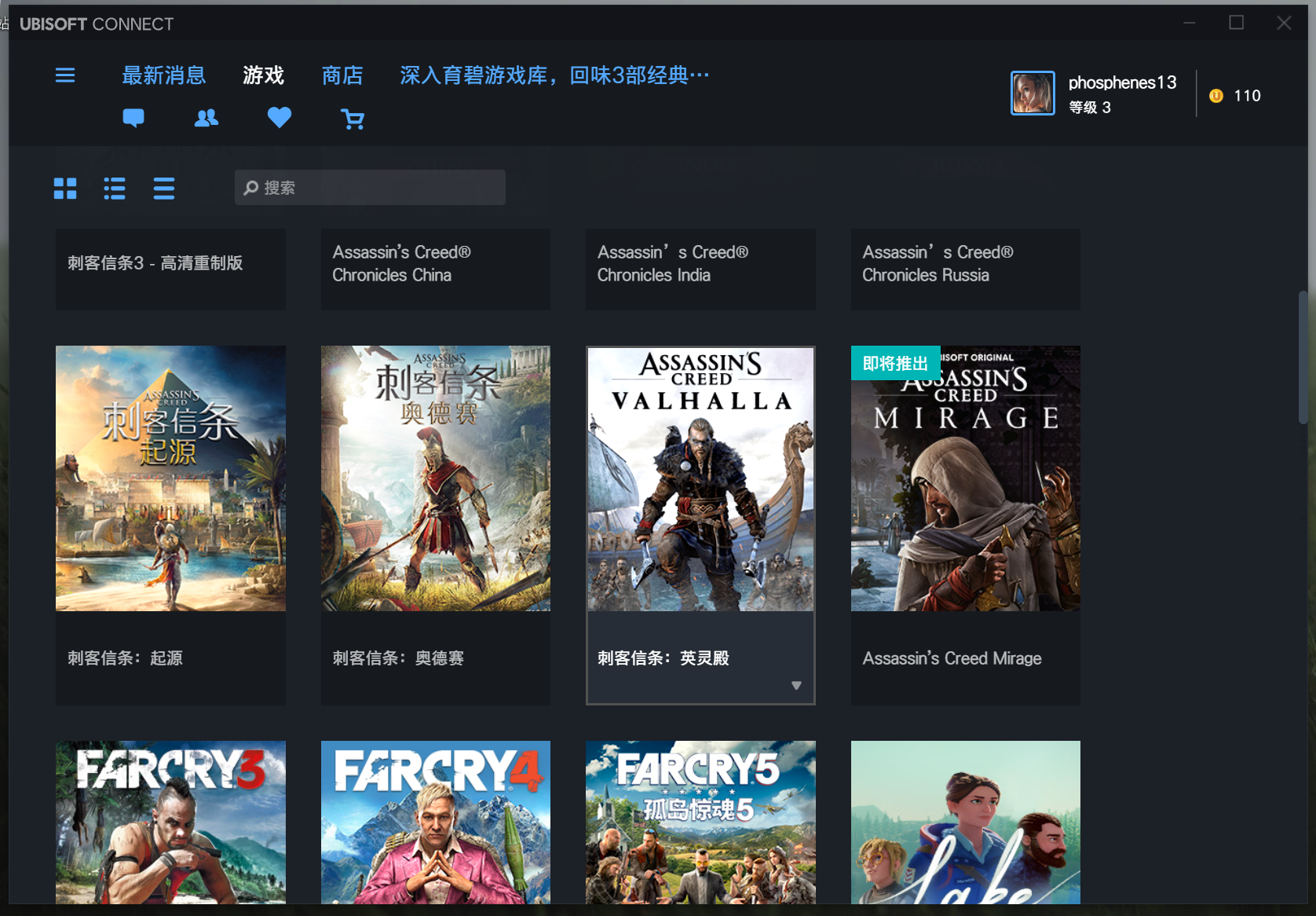Expand the Valhalla tile dropdown arrow
Image resolution: width=1316 pixels, height=916 pixels.
tap(796, 685)
